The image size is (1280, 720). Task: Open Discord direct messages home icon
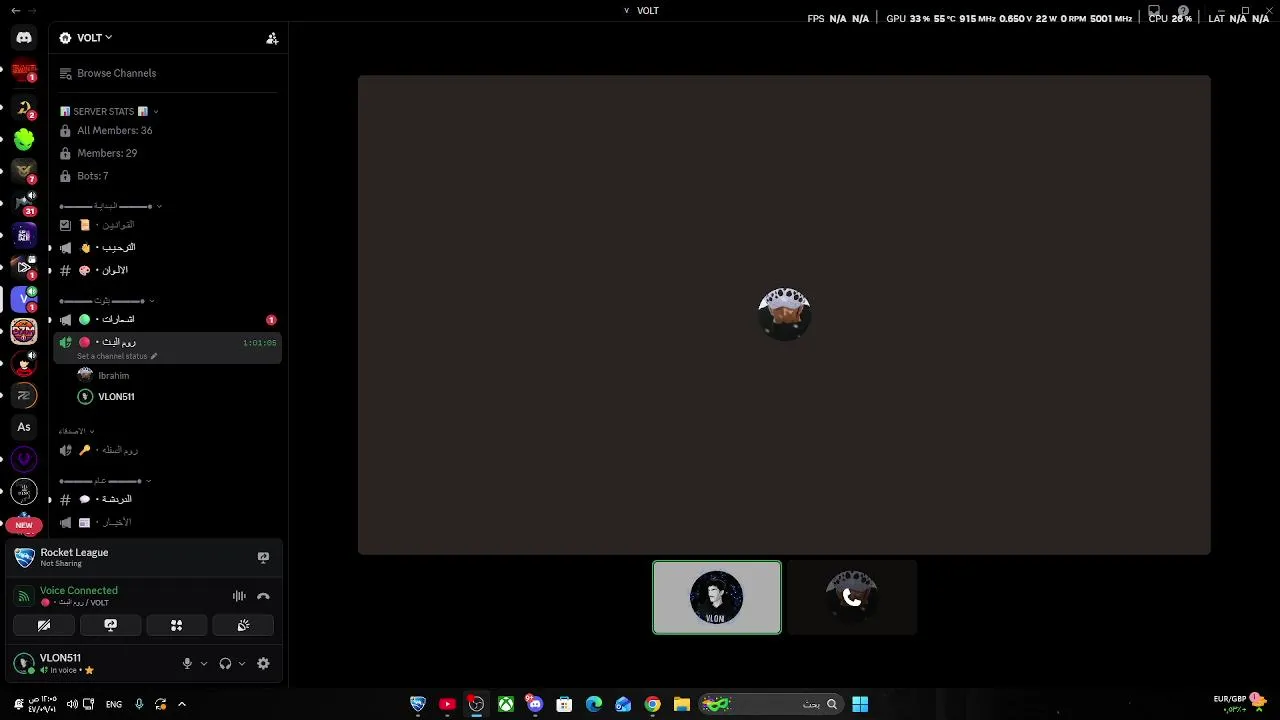24,38
